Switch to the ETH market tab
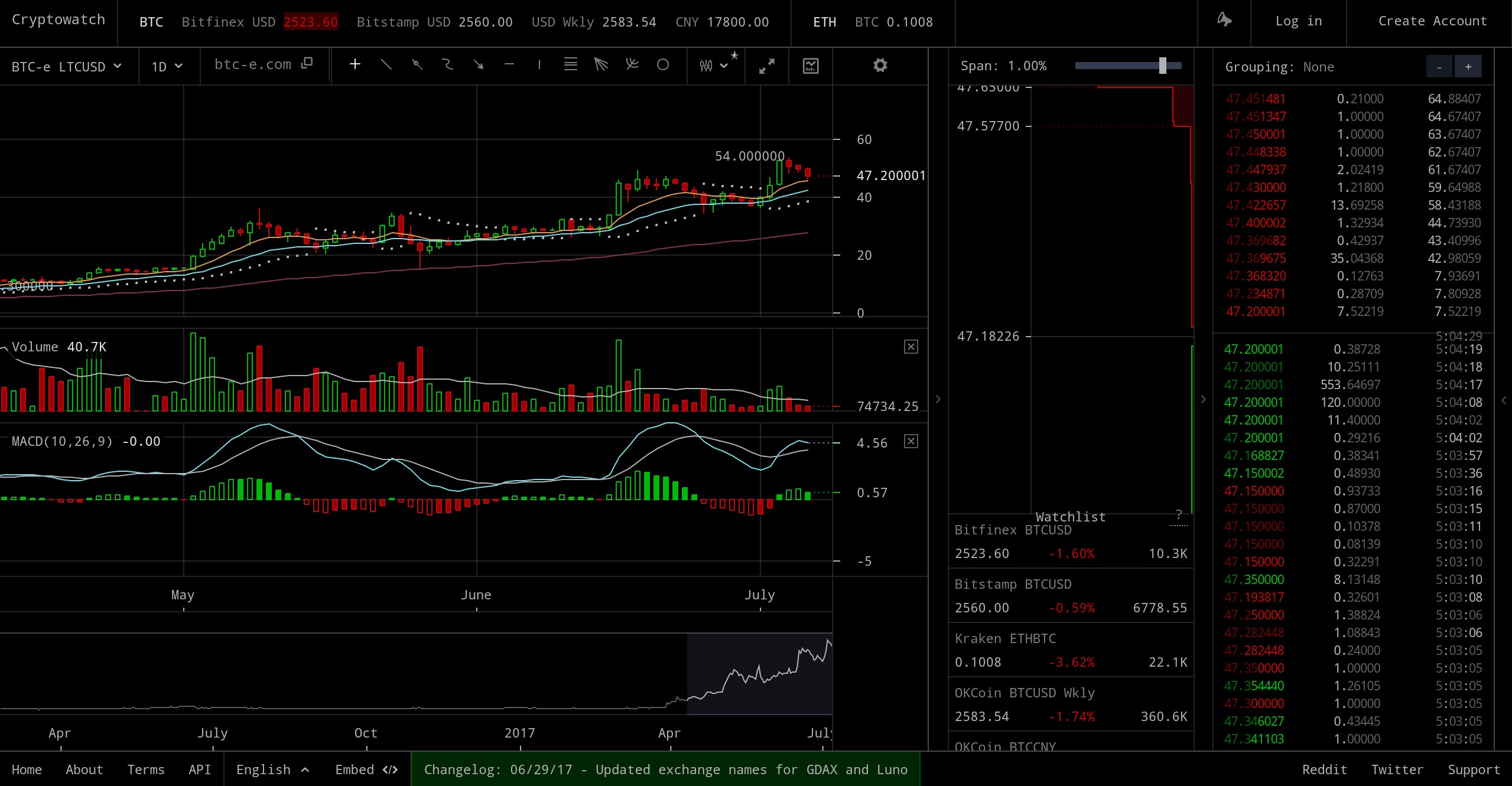The width and height of the screenshot is (1512, 786). (824, 22)
